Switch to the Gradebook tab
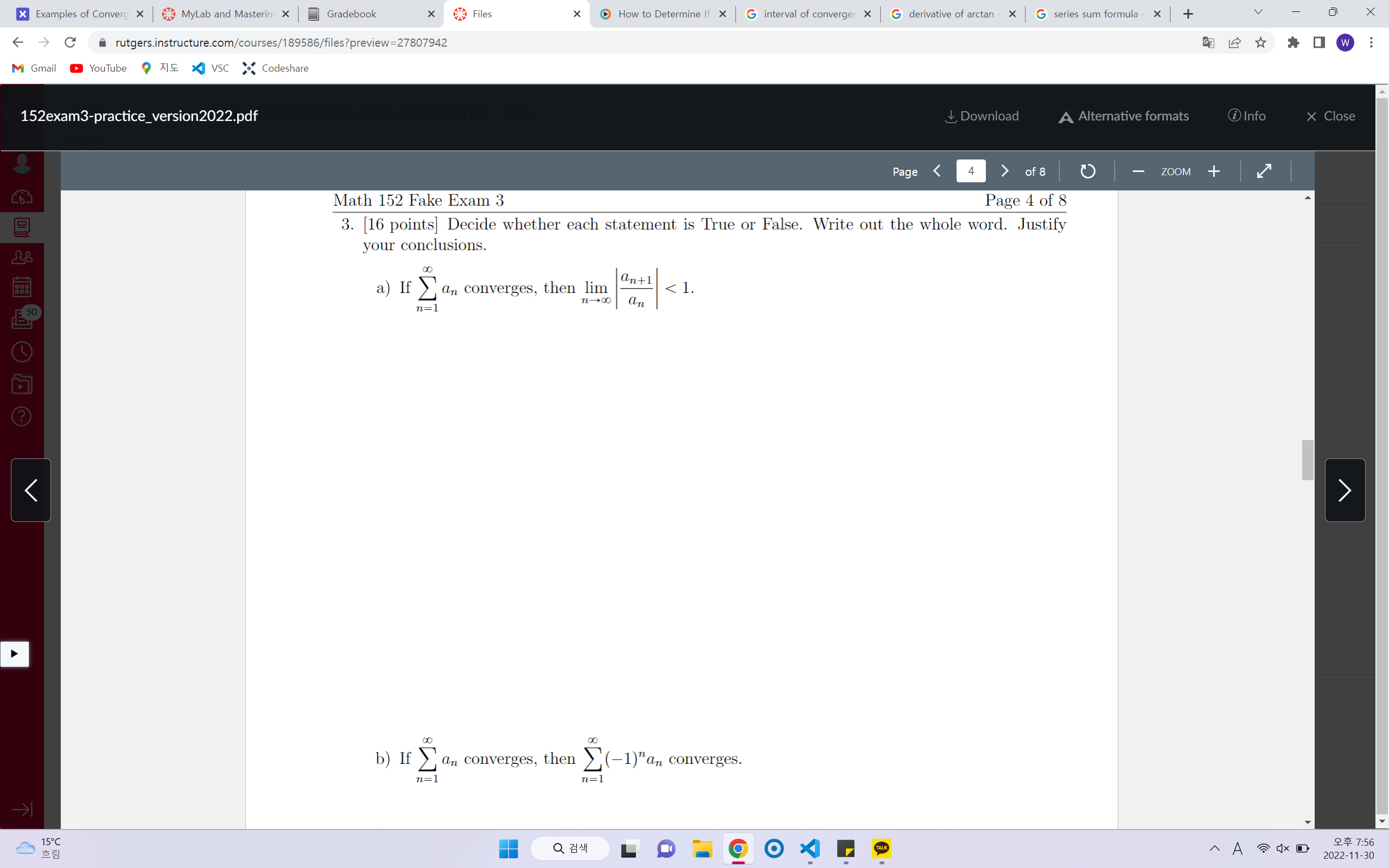 coord(350,14)
